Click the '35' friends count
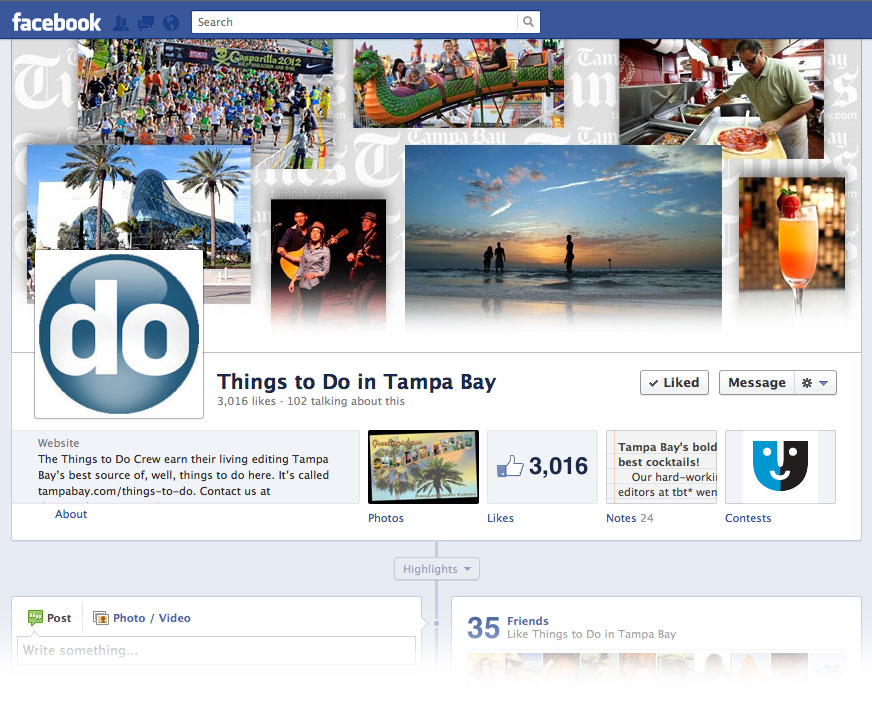The image size is (872, 711). [x=483, y=628]
